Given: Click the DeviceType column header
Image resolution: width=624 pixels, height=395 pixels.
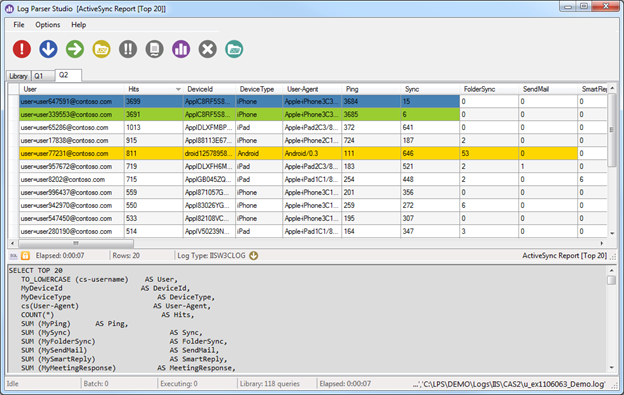Looking at the screenshot, I should click(x=259, y=89).
